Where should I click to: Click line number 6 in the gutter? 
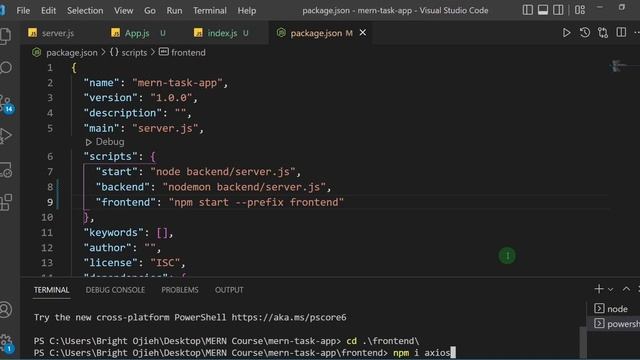coord(50,157)
